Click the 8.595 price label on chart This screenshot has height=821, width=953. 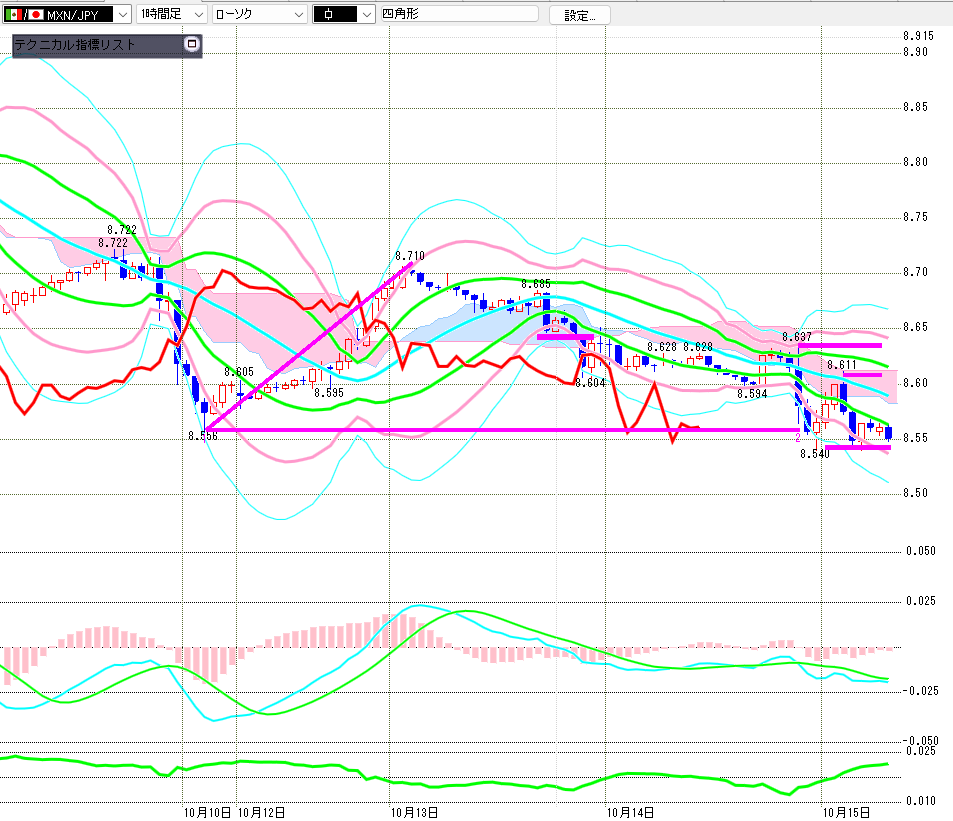click(x=329, y=393)
